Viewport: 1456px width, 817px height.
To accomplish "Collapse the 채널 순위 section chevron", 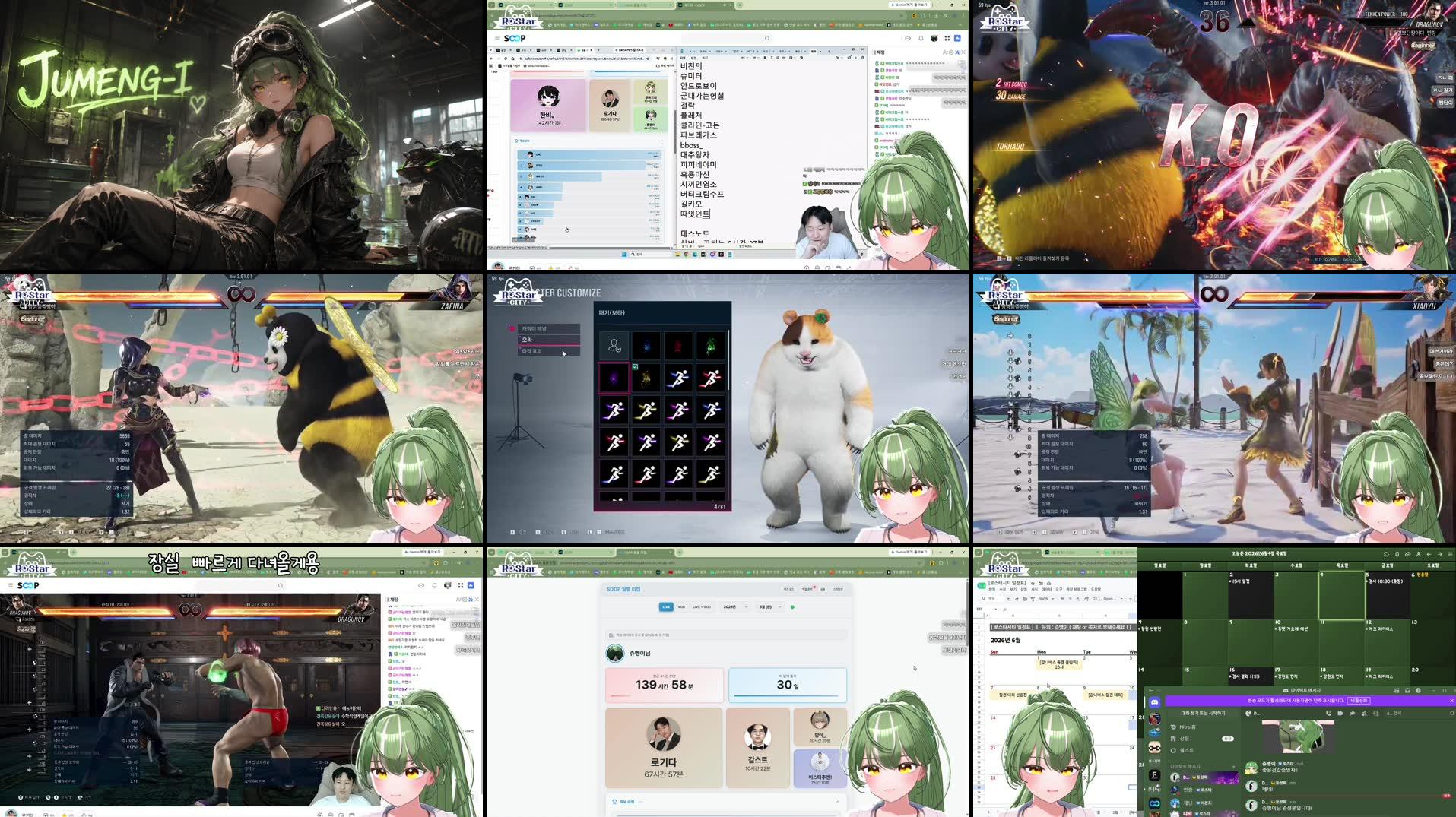I will 838,801.
